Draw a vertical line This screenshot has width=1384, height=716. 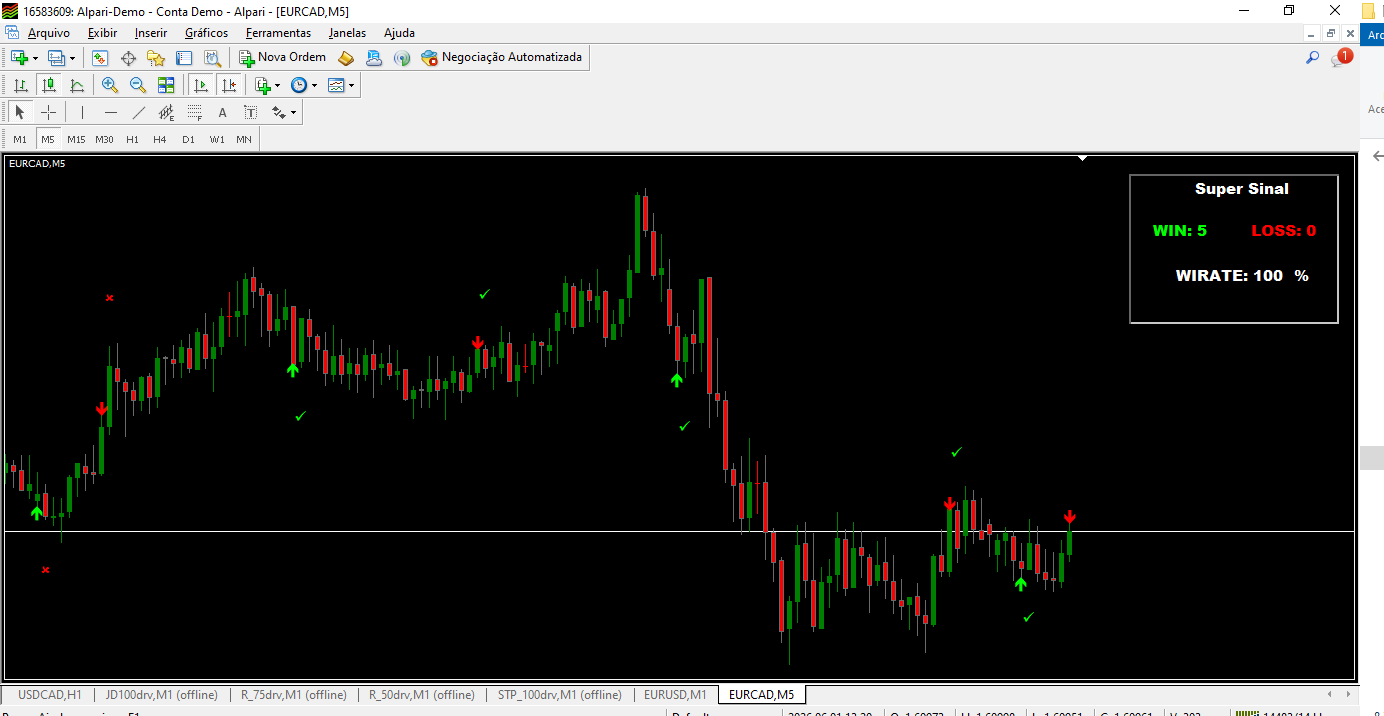[x=82, y=112]
